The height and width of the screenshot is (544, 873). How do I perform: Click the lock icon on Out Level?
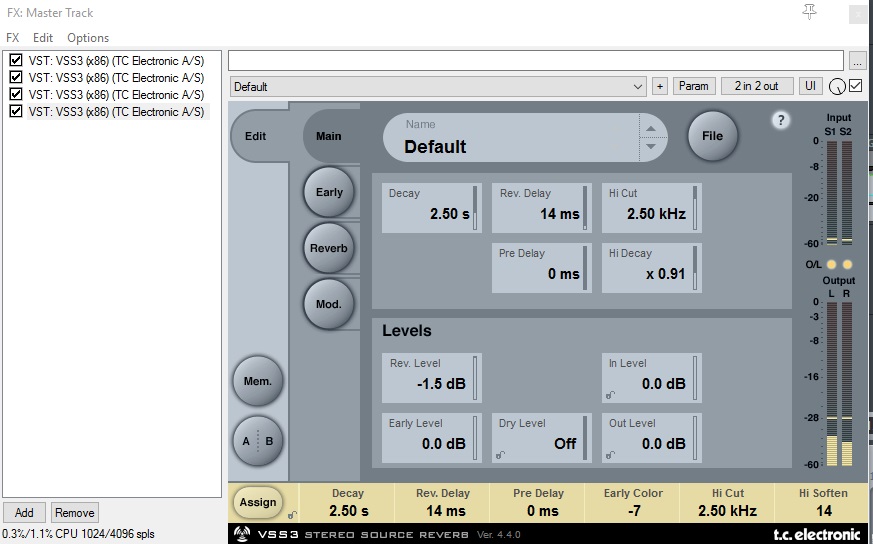pos(611,455)
